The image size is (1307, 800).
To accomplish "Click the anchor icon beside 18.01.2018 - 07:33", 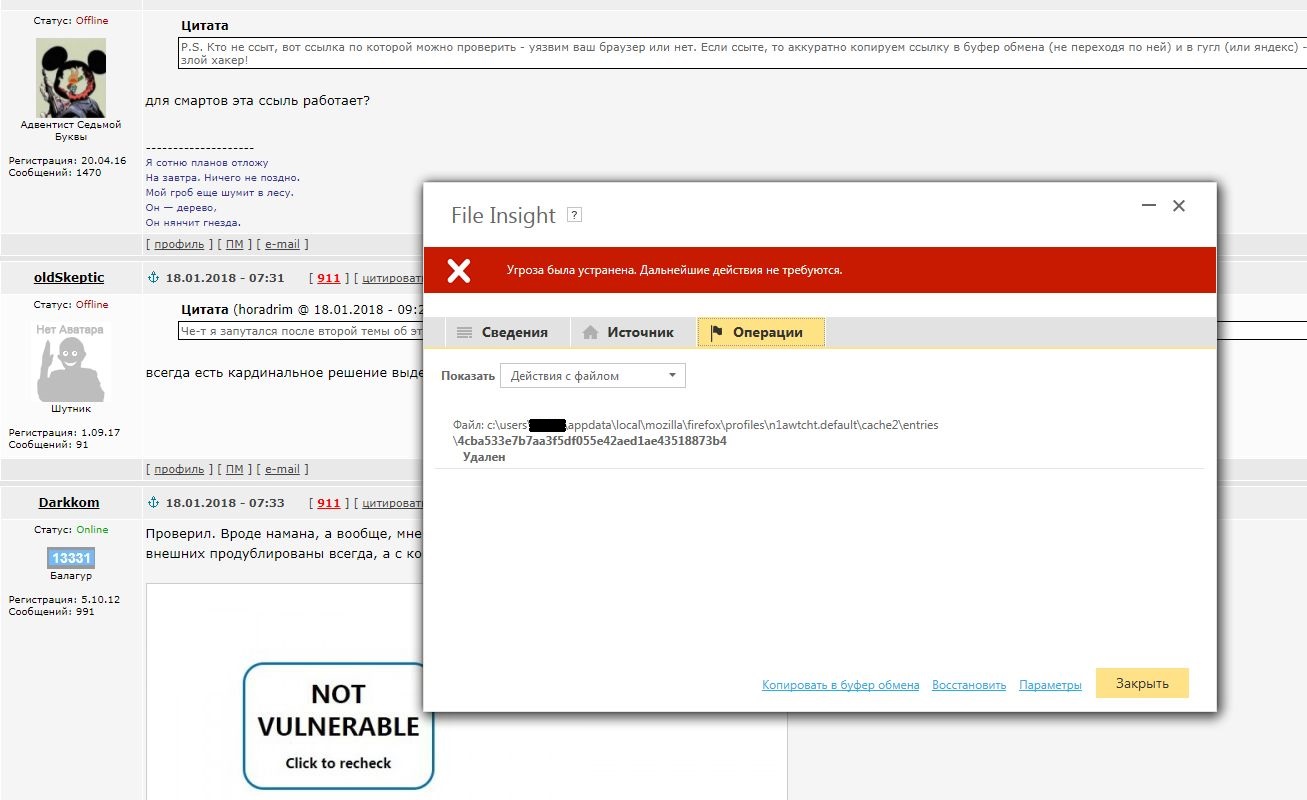I will tap(154, 503).
